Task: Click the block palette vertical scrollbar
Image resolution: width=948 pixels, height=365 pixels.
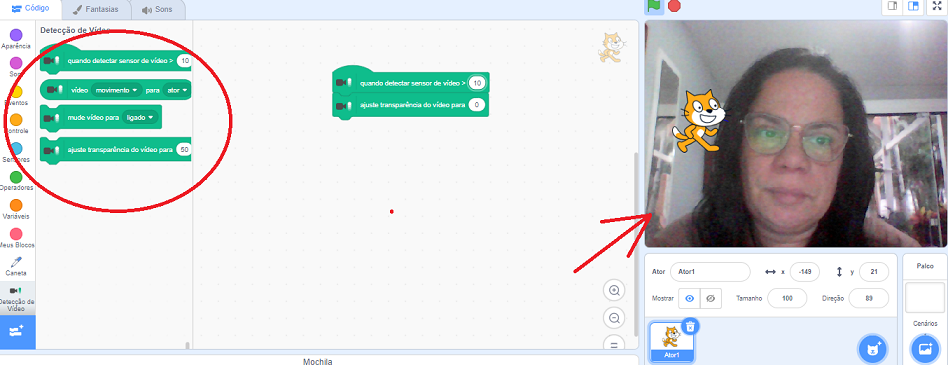Action: click(x=187, y=346)
